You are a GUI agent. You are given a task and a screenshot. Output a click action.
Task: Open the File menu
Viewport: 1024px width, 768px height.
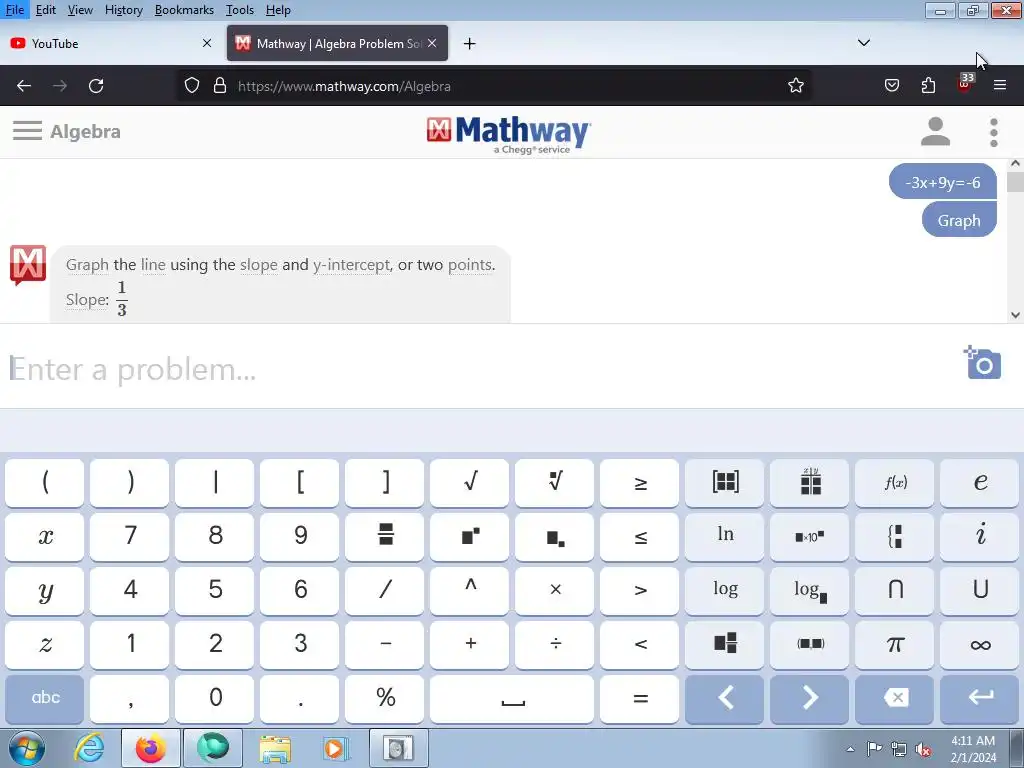coord(14,10)
